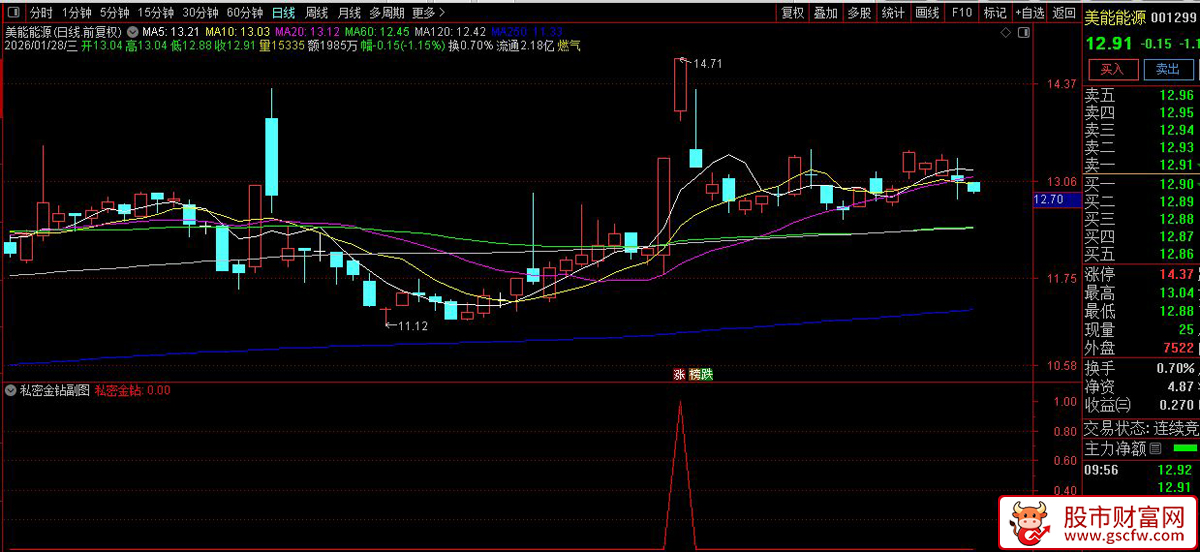
Task: Select the 11.12 low price label
Action: [x=413, y=326]
